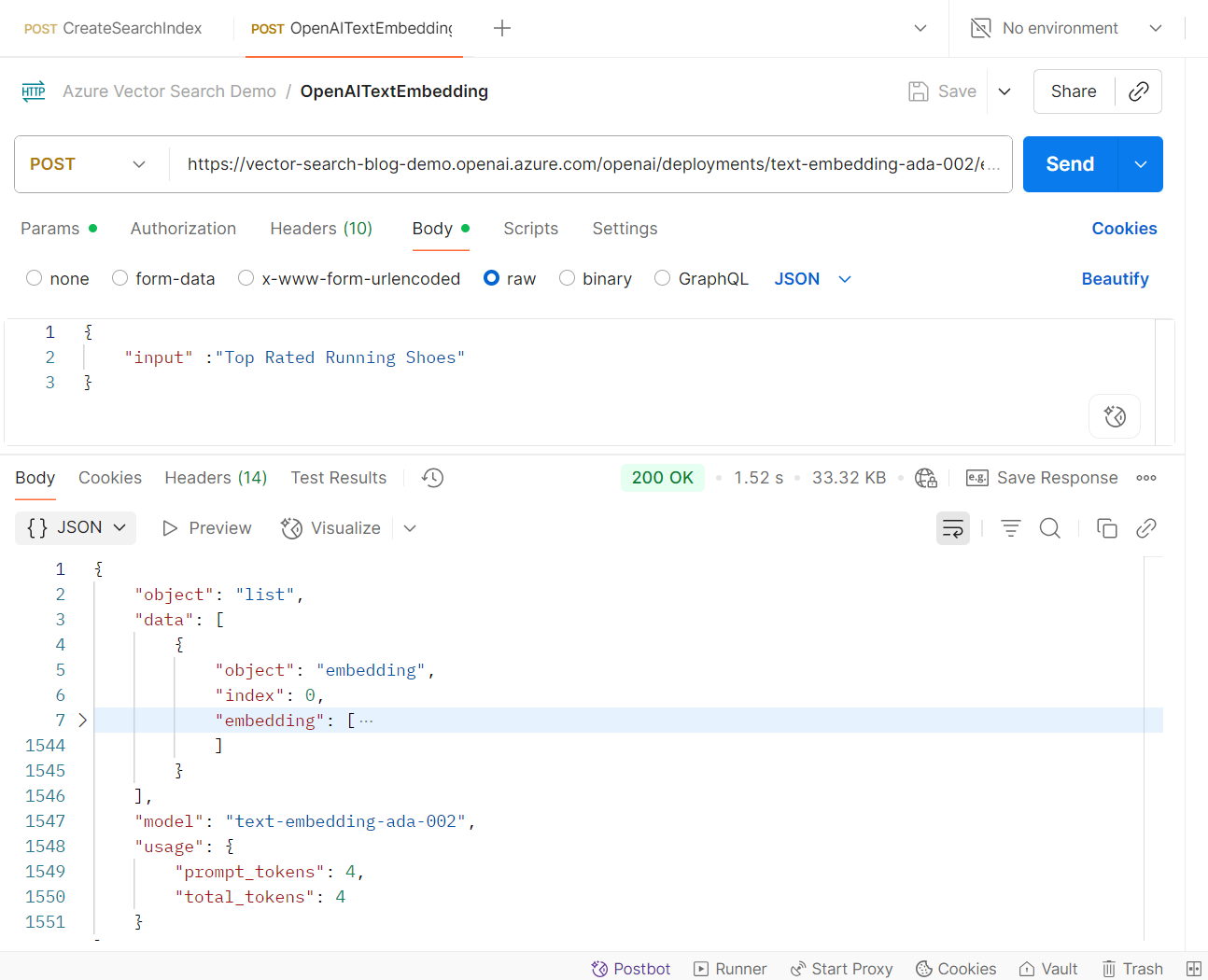Screen dimensions: 1208x980
Task: Open the Visualize options chevron
Action: (410, 528)
